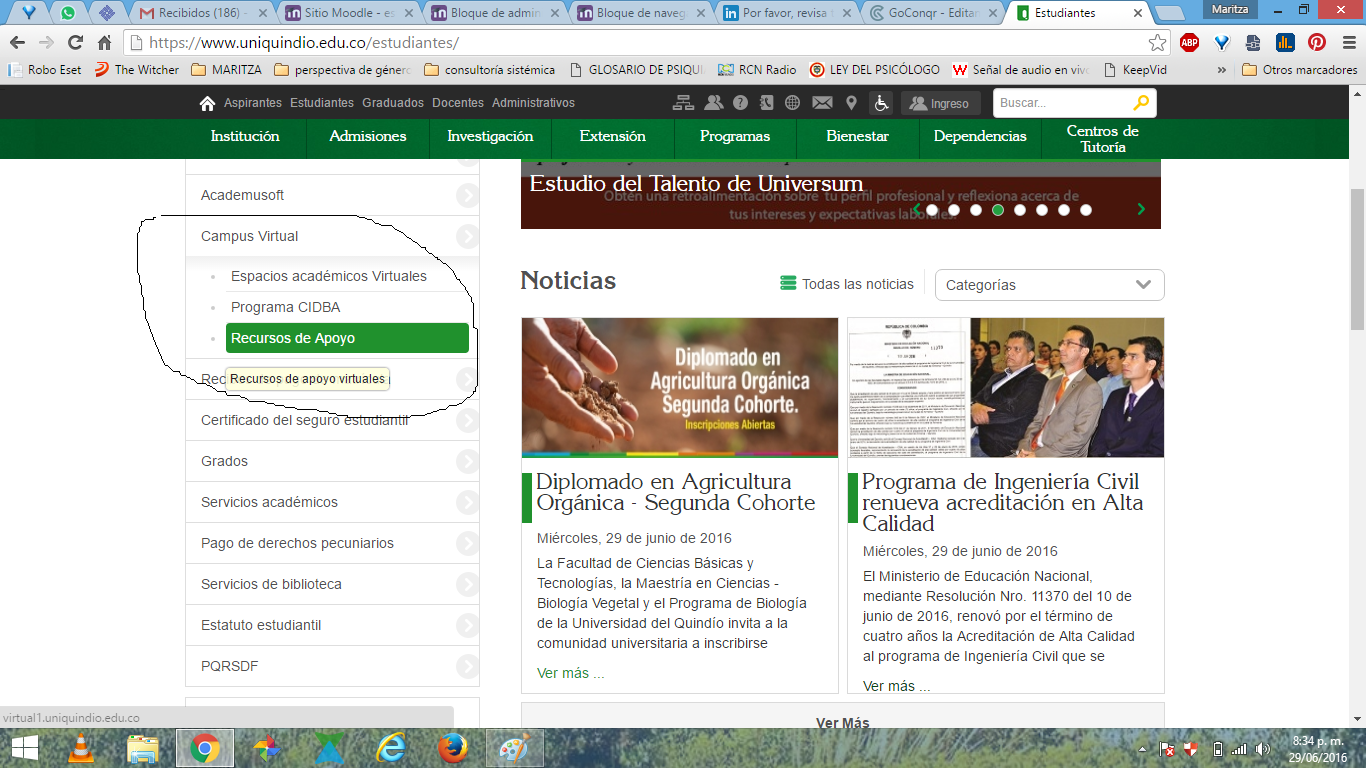Click the sitemap icon in the top bar
This screenshot has height=768, width=1366.
[x=683, y=103]
